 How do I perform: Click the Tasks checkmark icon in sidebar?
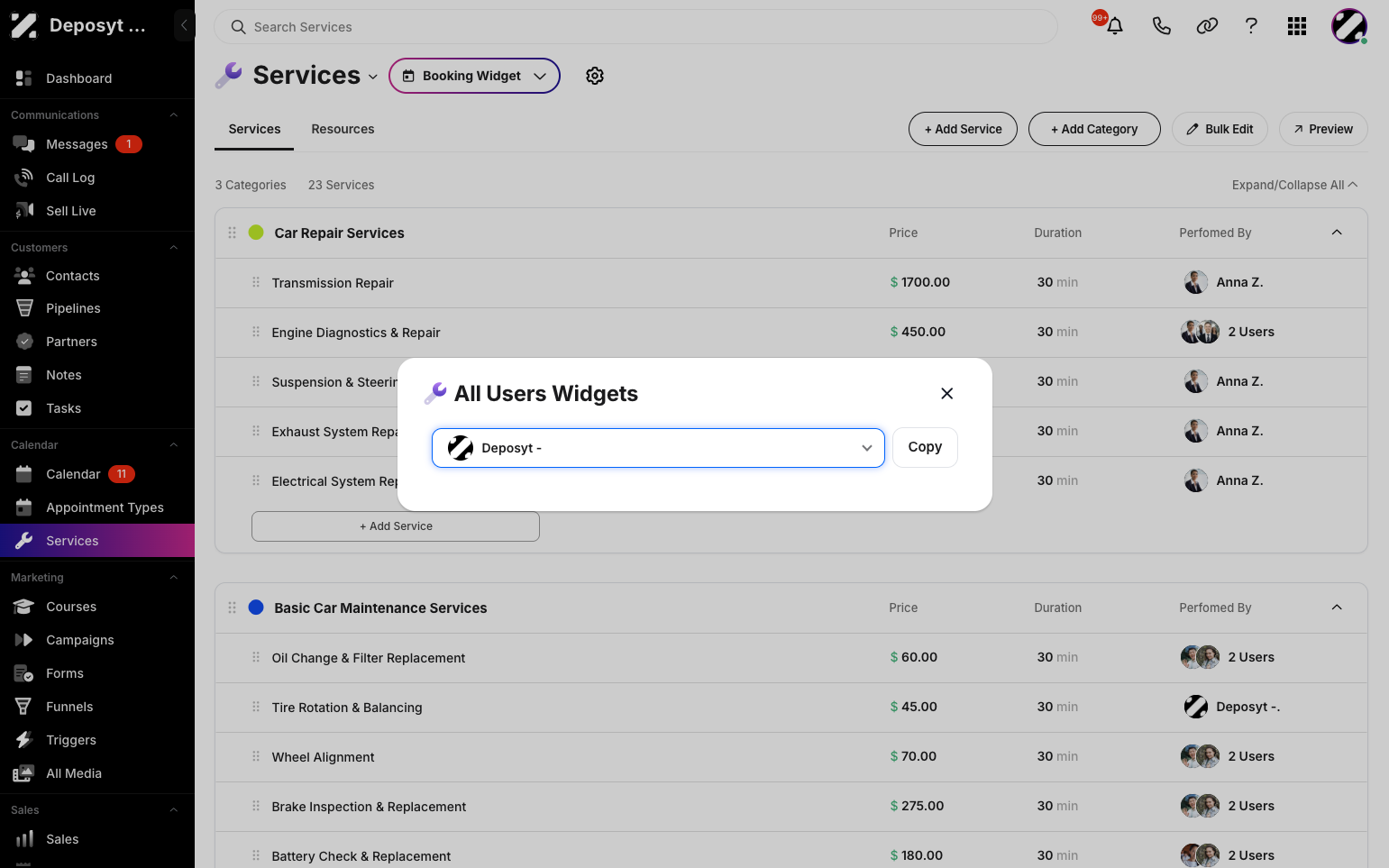tap(24, 408)
